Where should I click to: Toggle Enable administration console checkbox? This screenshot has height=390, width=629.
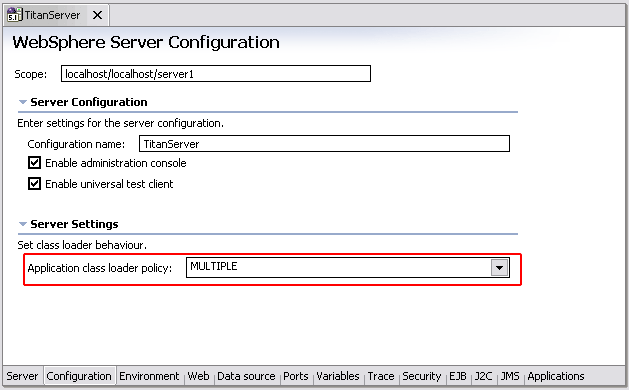tap(34, 162)
